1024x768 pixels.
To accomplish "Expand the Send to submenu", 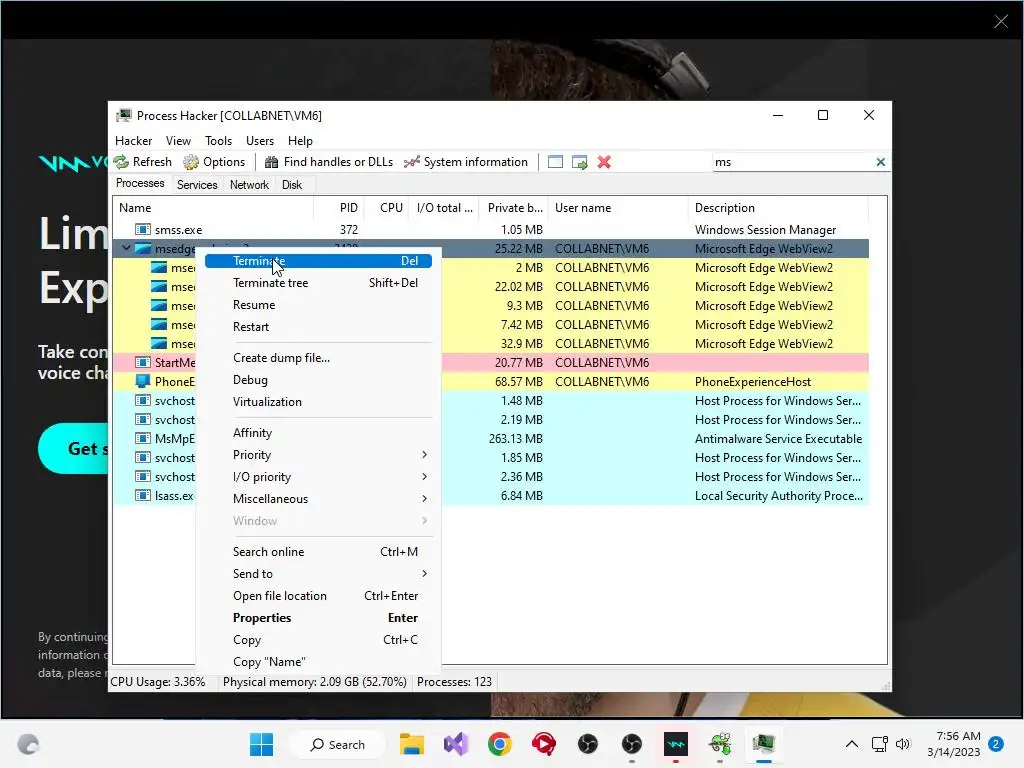I will (x=424, y=573).
